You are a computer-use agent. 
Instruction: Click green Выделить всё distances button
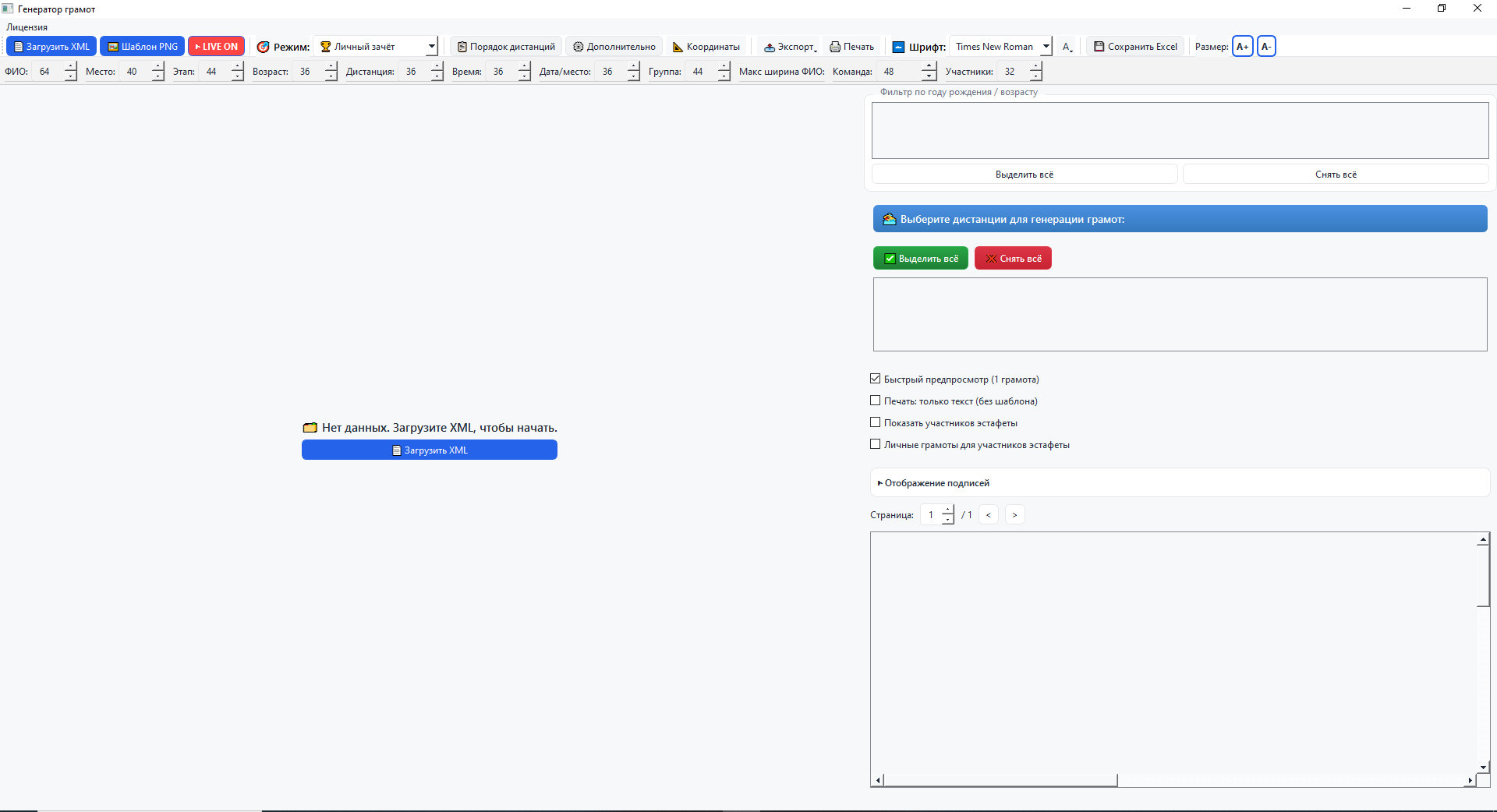coord(921,259)
